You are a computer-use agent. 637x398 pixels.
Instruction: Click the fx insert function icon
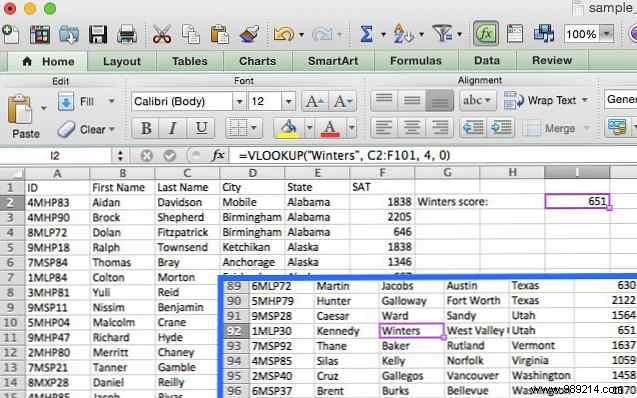tap(218, 155)
